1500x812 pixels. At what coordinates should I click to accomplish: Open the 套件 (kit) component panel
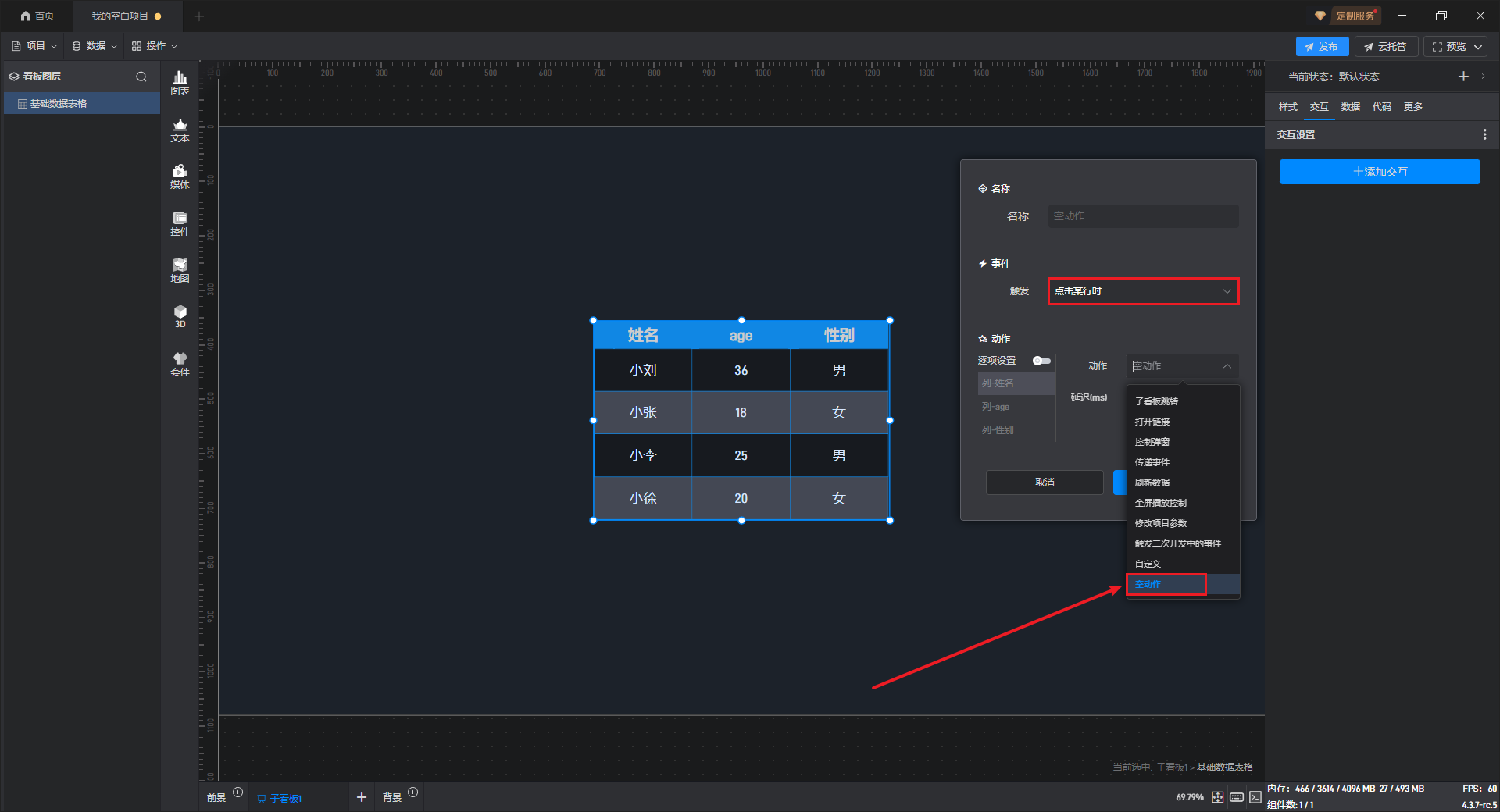tap(180, 364)
